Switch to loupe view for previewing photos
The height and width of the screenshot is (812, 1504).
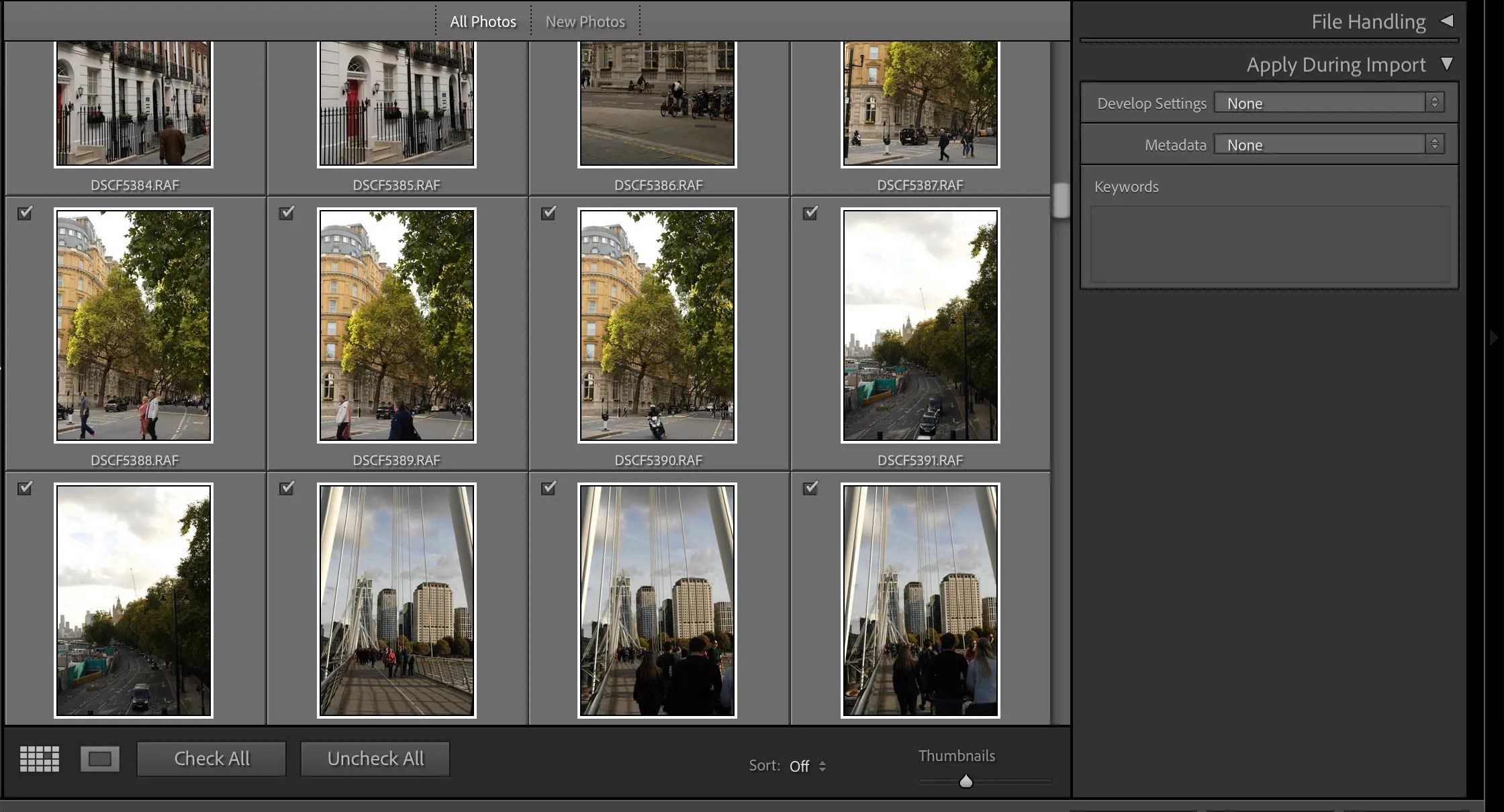coord(100,759)
